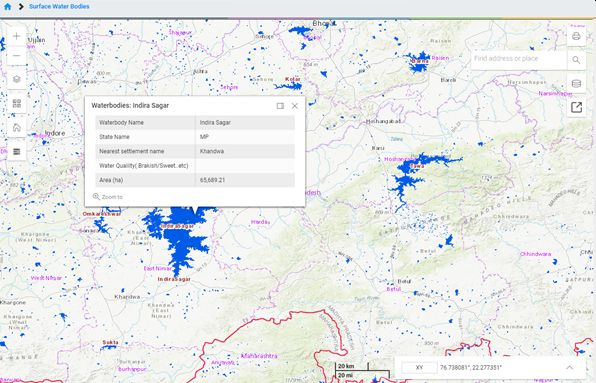Viewport: 596px width, 383px height.
Task: Click the search magnifier icon
Action: pyautogui.click(x=576, y=60)
